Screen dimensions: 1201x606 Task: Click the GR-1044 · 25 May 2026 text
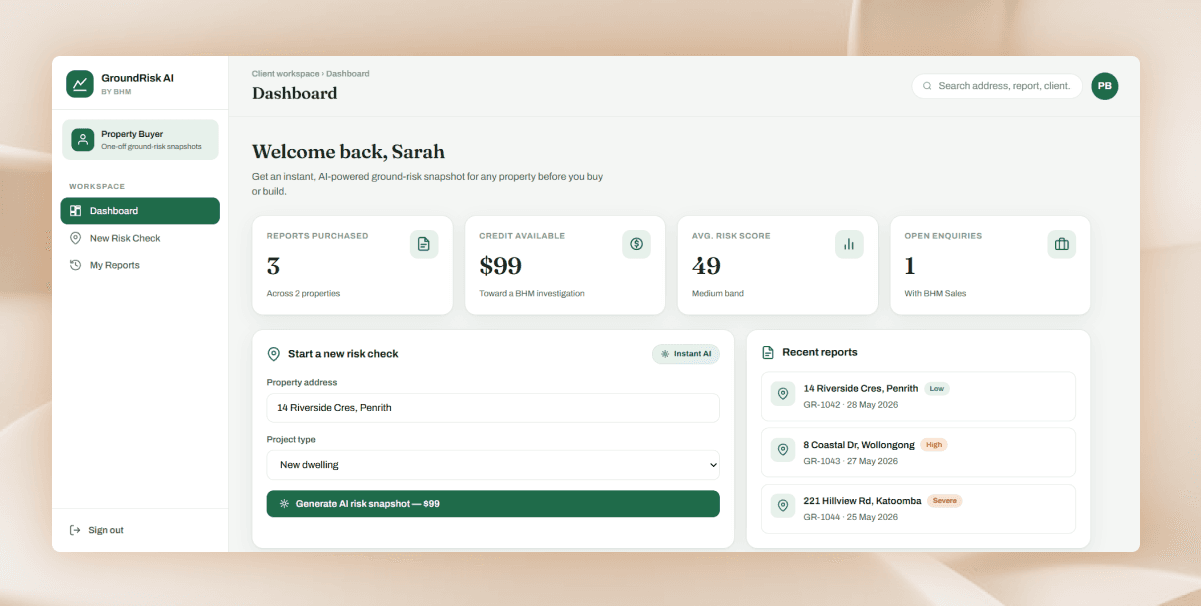[851, 517]
